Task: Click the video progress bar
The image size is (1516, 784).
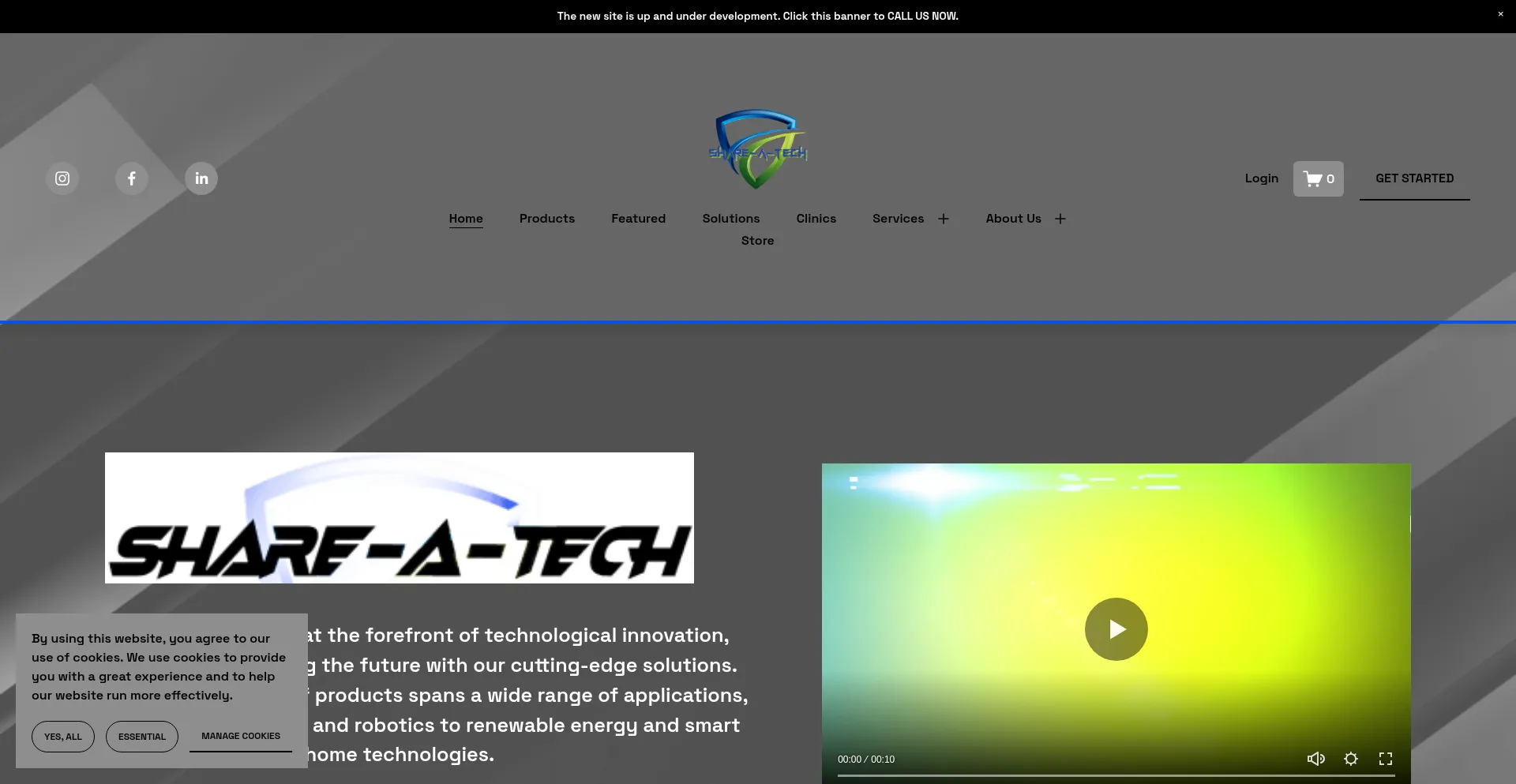Action: click(x=1116, y=775)
